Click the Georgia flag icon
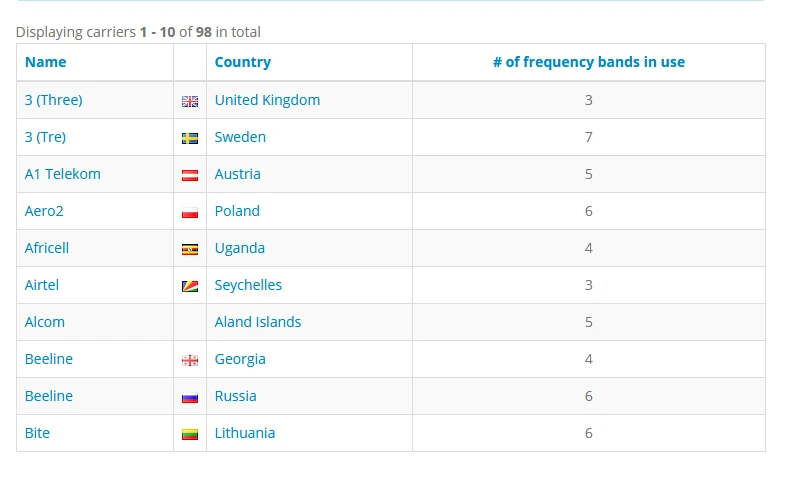Image resolution: width=793 pixels, height=483 pixels. coord(190,360)
